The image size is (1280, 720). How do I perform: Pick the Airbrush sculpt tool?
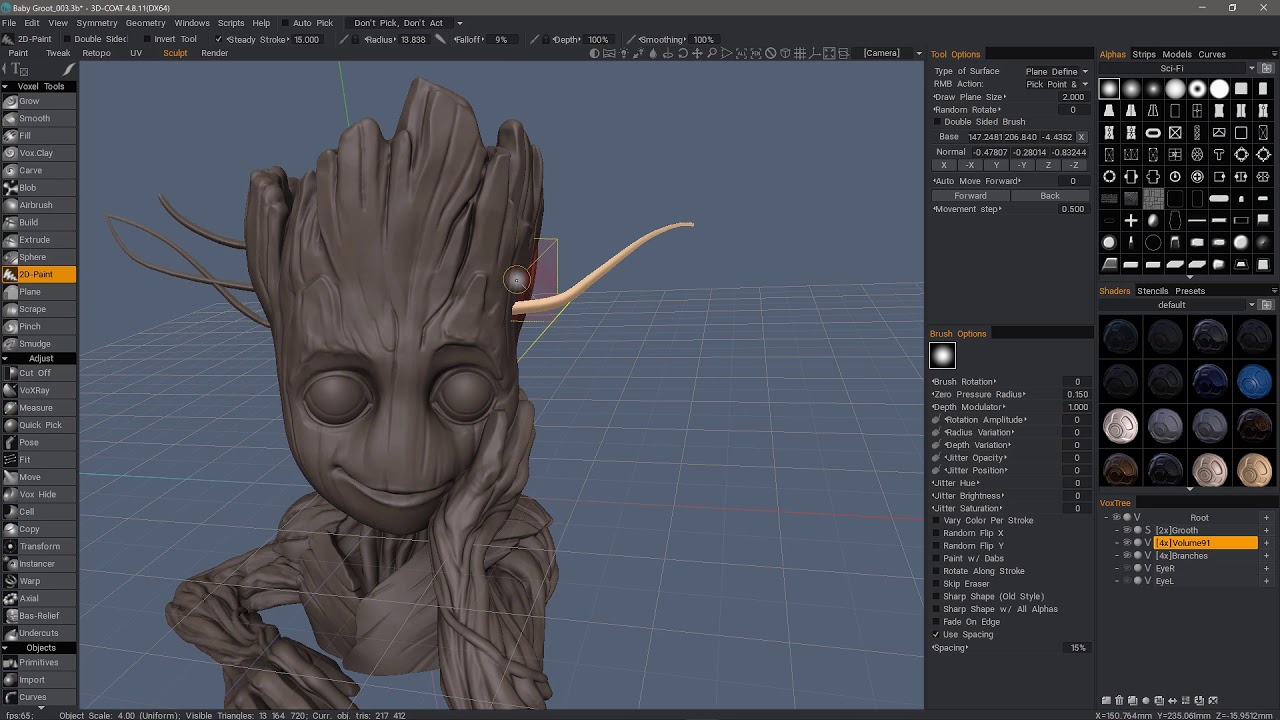(36, 205)
